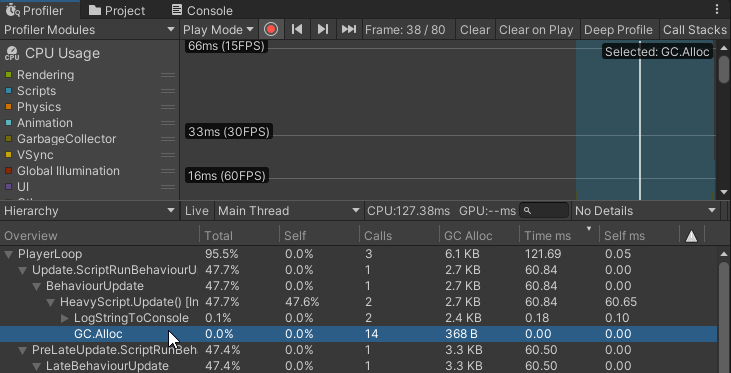Toggle the VSync category square

click(x=8, y=154)
